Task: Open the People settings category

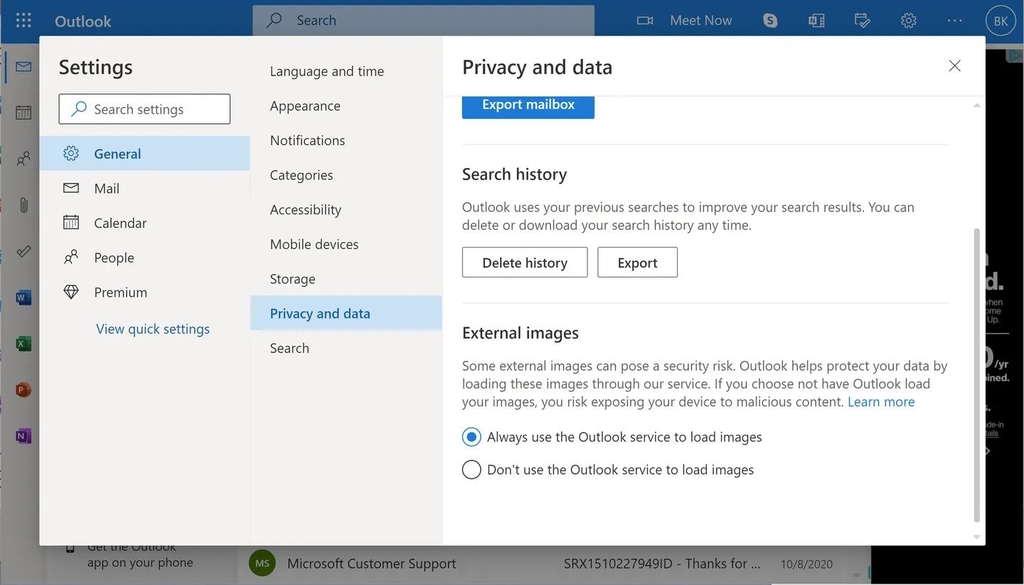Action: pos(145,257)
